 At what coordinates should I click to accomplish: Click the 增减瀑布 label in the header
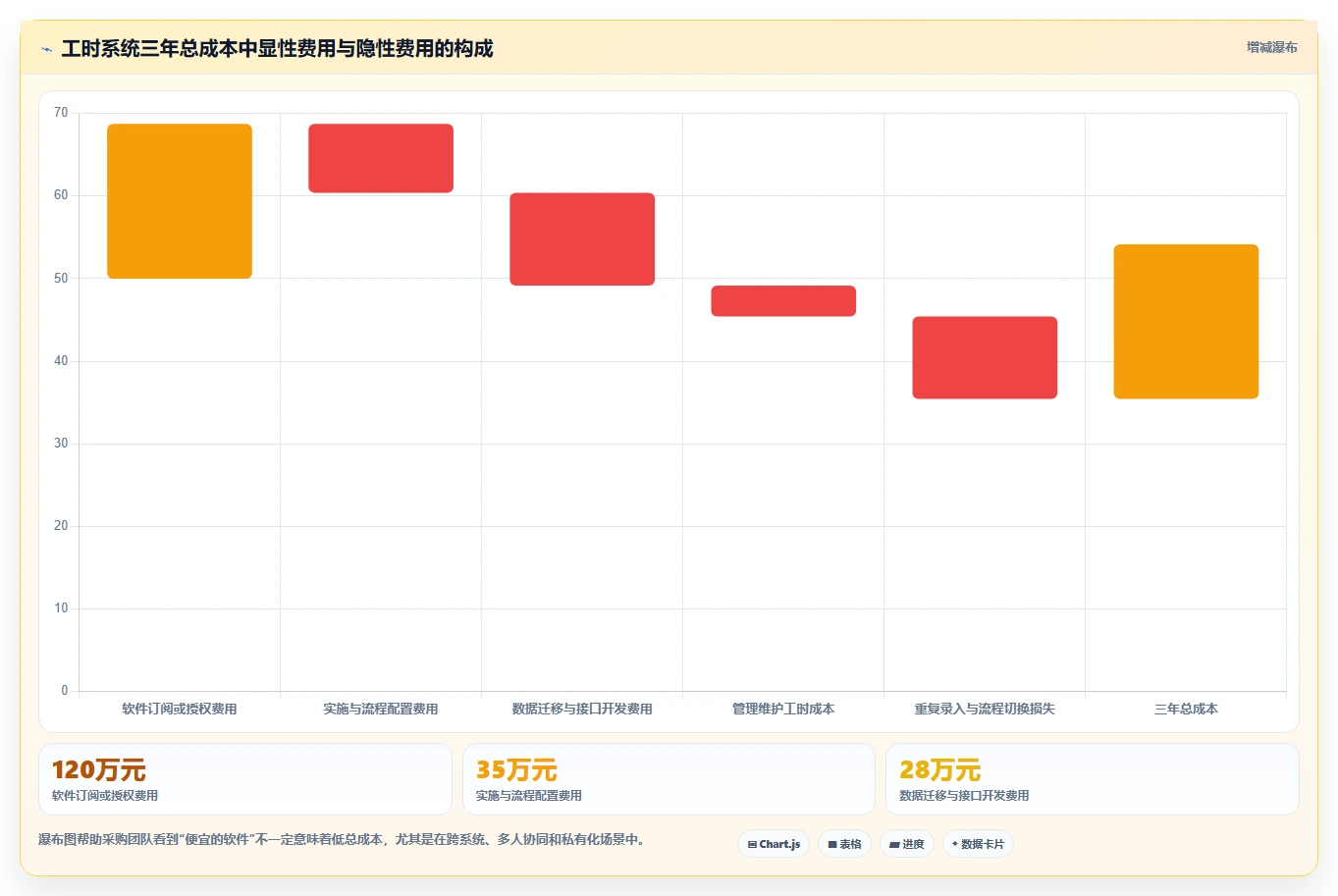[1271, 47]
